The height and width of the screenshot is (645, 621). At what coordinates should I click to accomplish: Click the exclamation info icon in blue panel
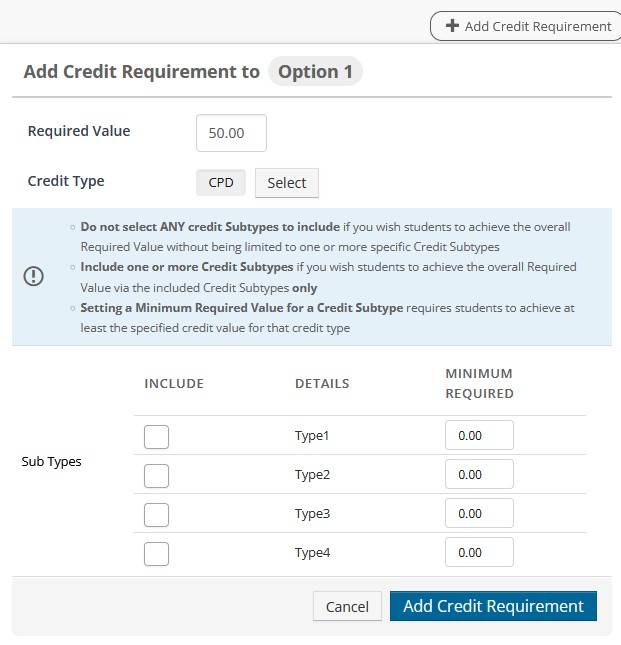pyautogui.click(x=33, y=276)
